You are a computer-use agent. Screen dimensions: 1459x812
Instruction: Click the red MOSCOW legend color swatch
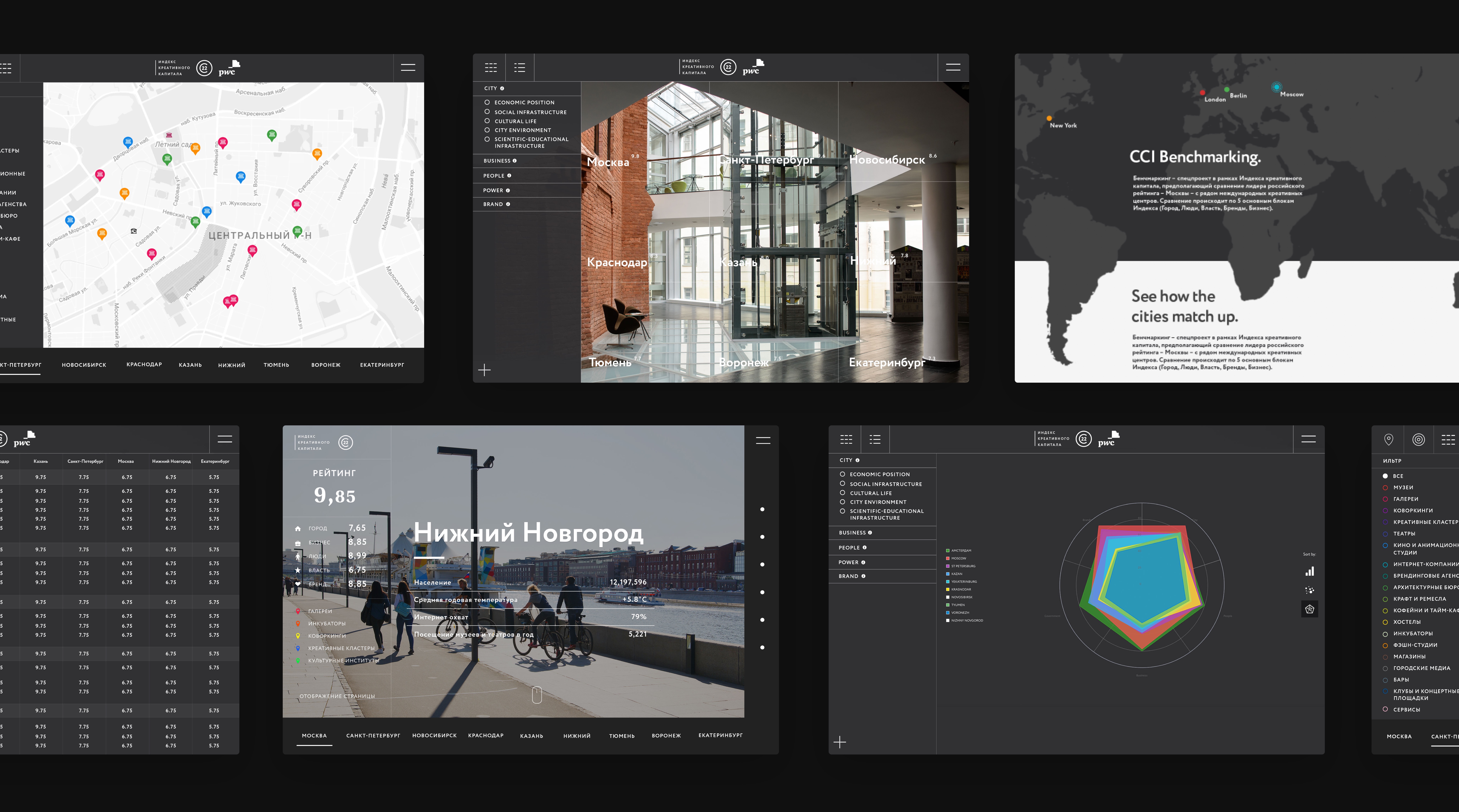coord(948,558)
